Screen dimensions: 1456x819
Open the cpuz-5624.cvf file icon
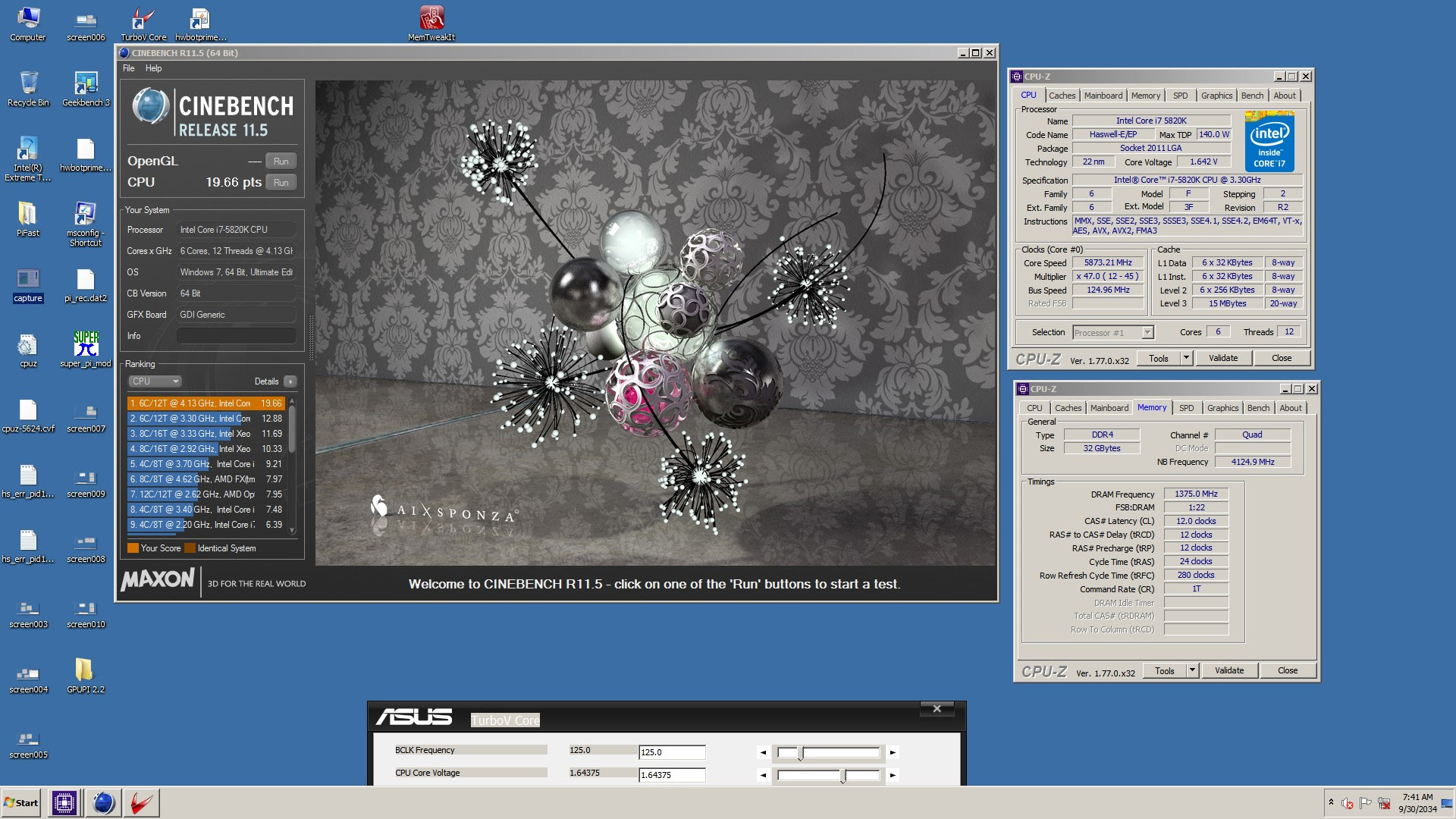click(x=28, y=416)
